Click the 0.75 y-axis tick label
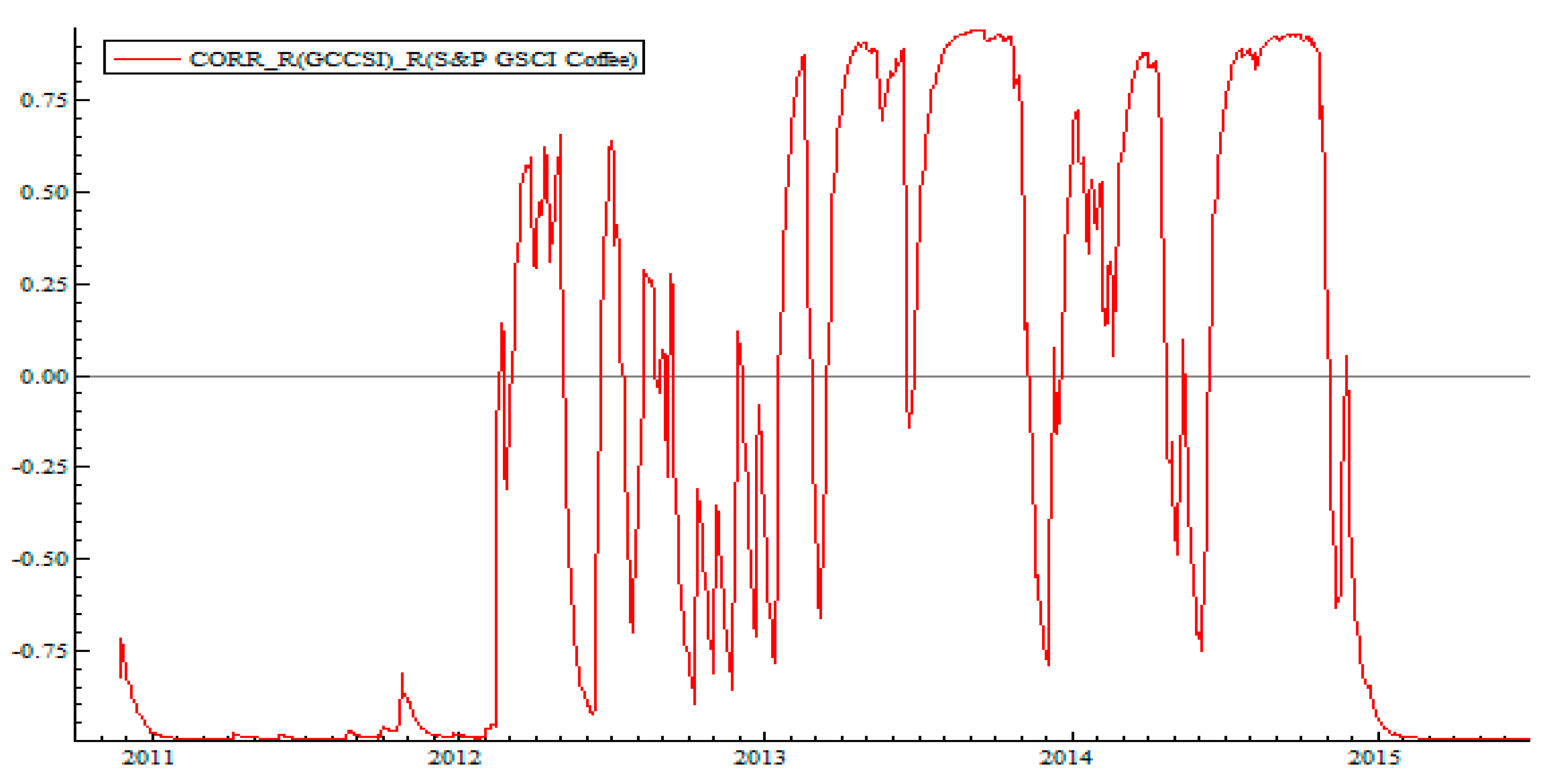 tap(44, 100)
